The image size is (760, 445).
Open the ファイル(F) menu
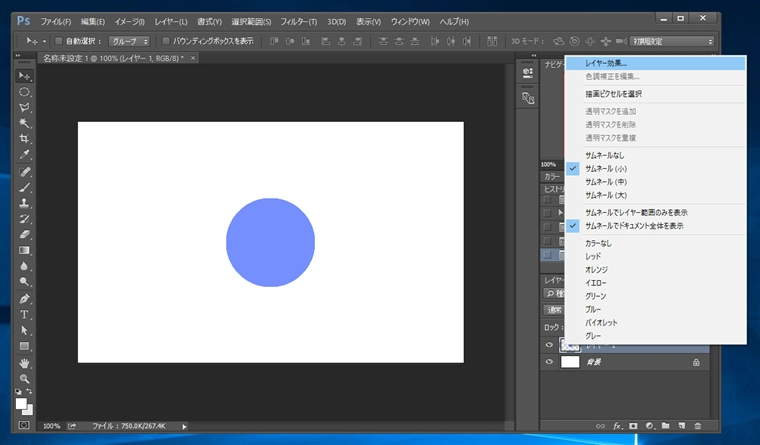pos(56,22)
